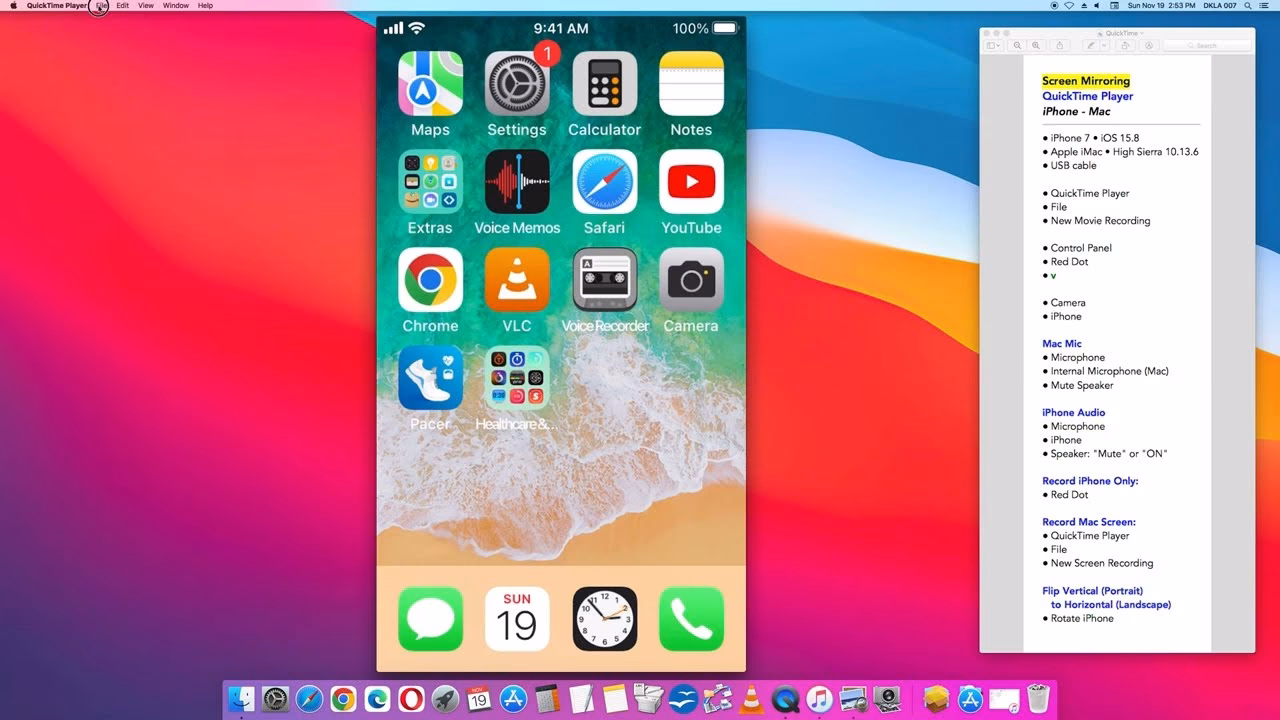Open VLC from the iPhone home screen

(x=517, y=281)
